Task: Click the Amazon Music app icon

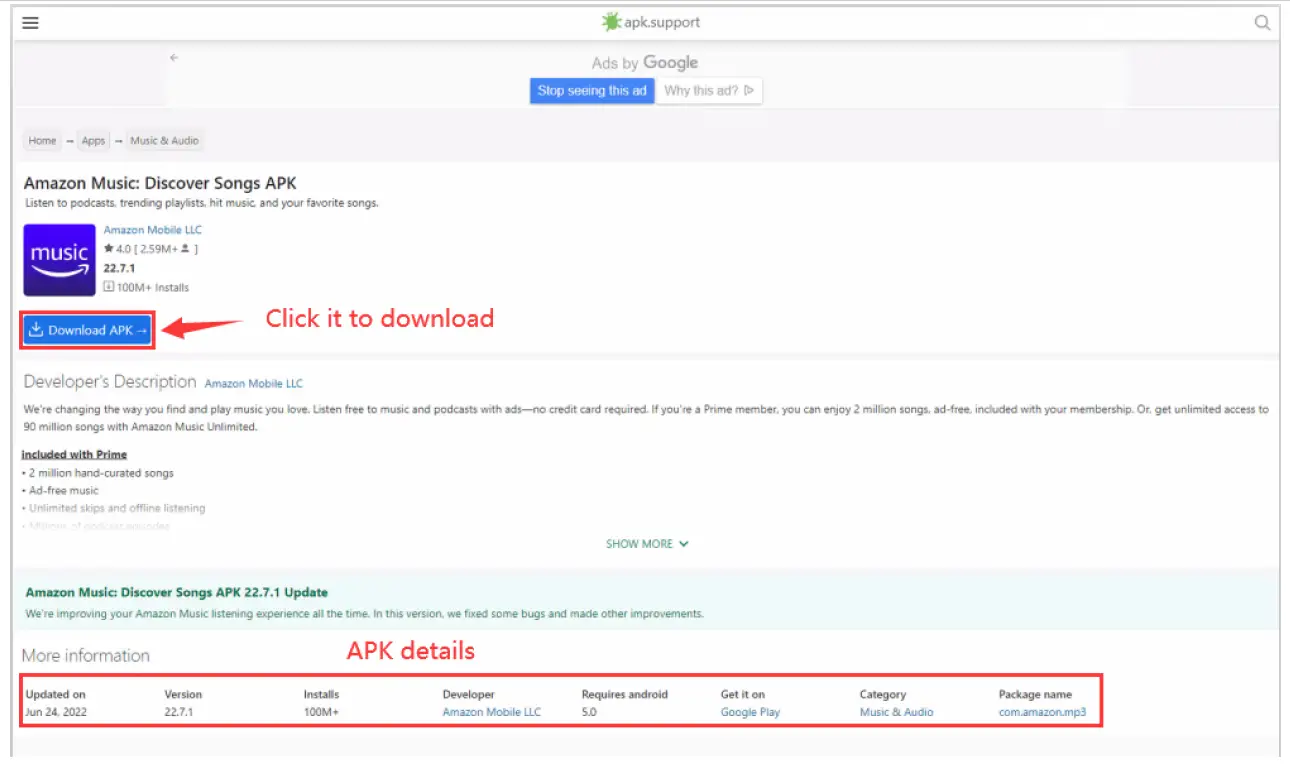Action: coord(59,260)
